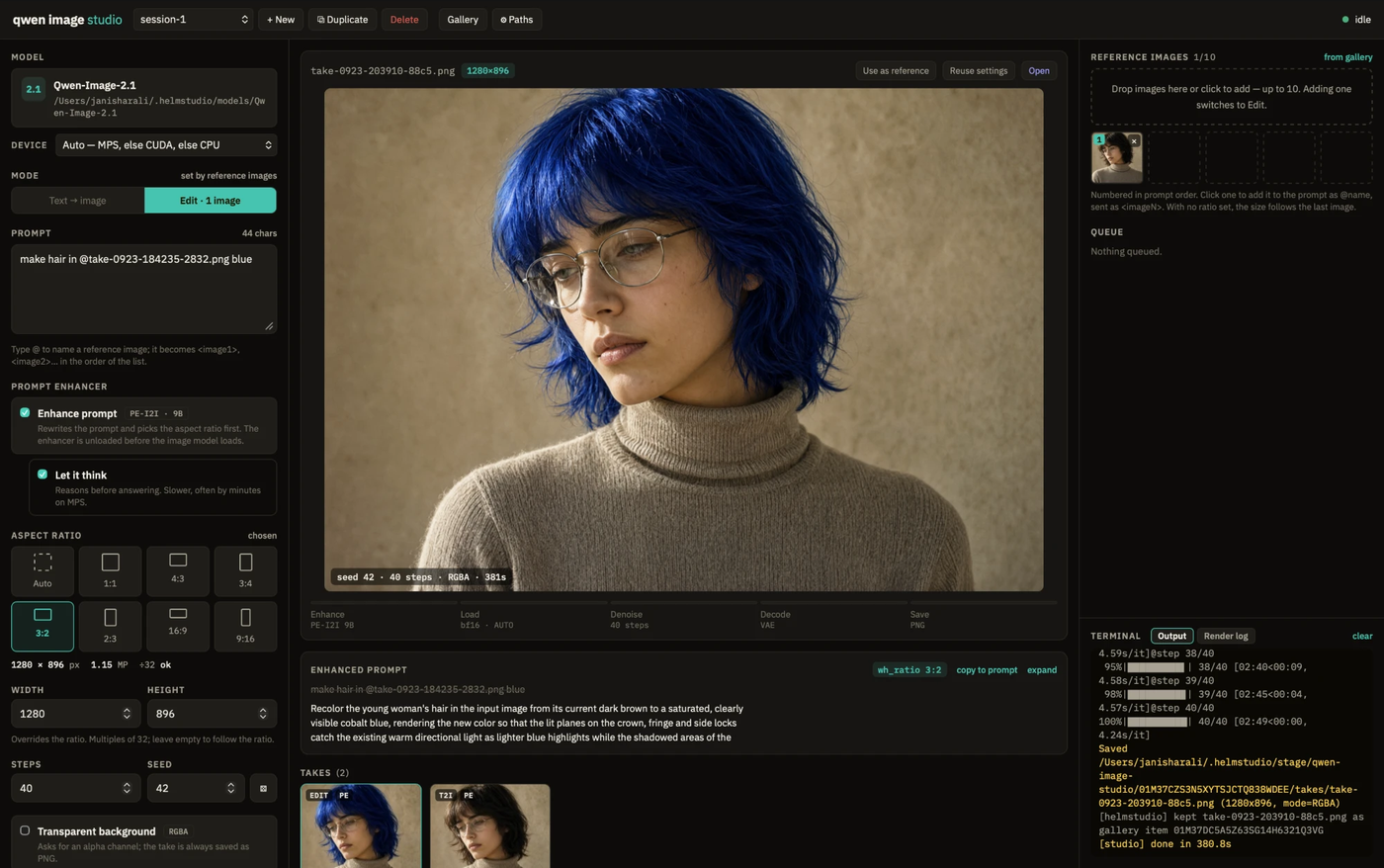Click the PE-I2I 9B label
1384x868 pixels.
156,414
